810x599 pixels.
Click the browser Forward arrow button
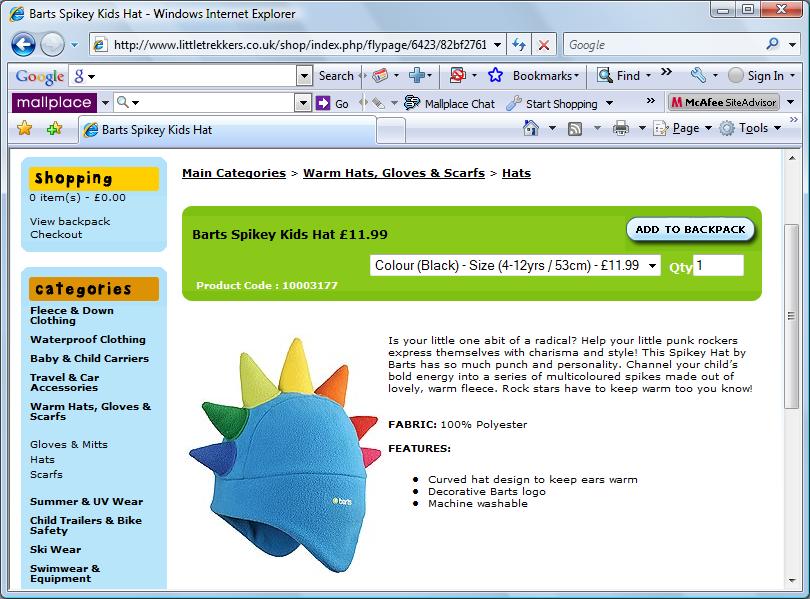52,44
